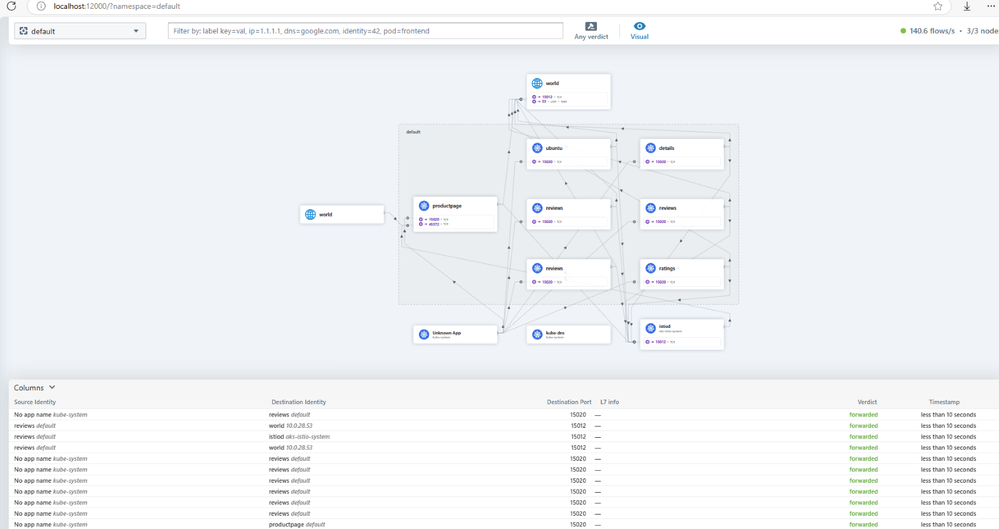Screen dimensions: 999x529
Task: Select the ratings service card
Action: [x=682, y=274]
